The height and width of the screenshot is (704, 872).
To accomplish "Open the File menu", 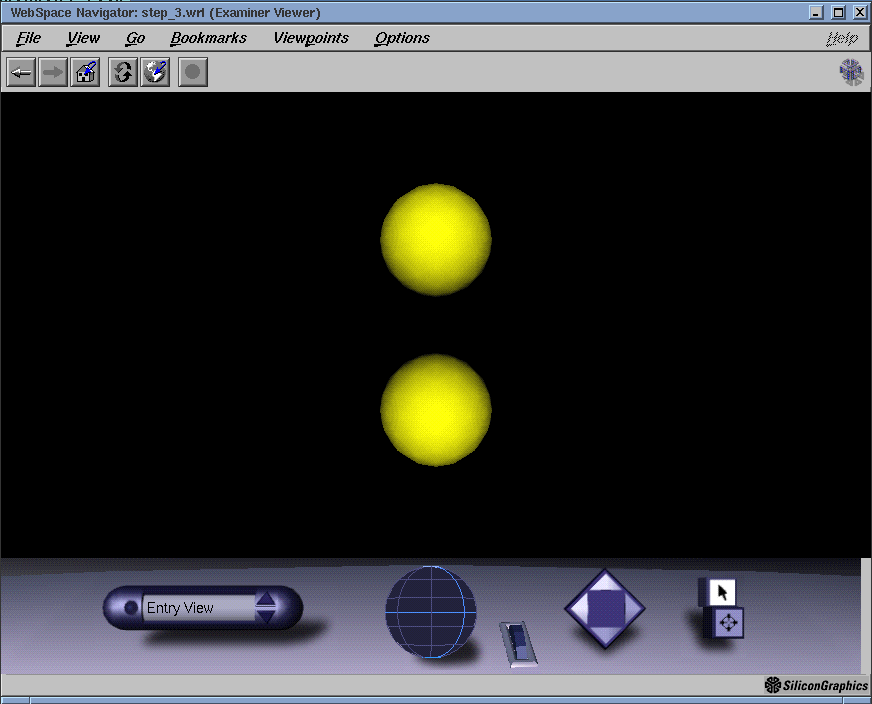I will click(x=28, y=38).
